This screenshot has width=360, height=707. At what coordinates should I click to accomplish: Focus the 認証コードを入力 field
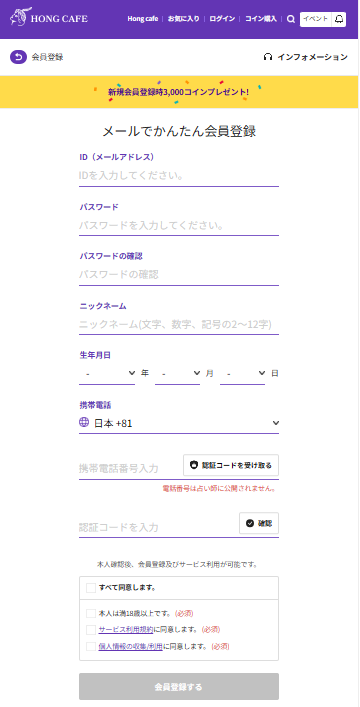[158, 527]
